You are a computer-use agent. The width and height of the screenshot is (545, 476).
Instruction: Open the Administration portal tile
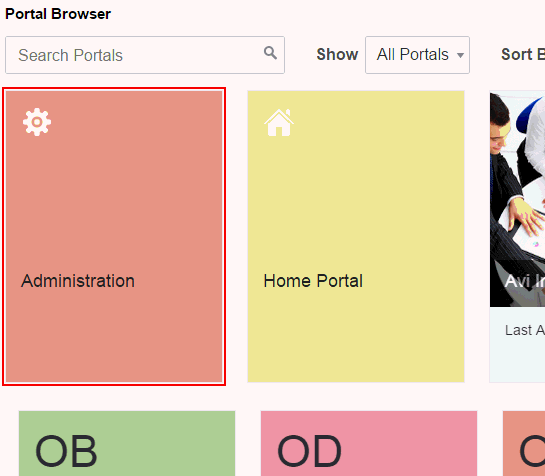click(x=114, y=236)
